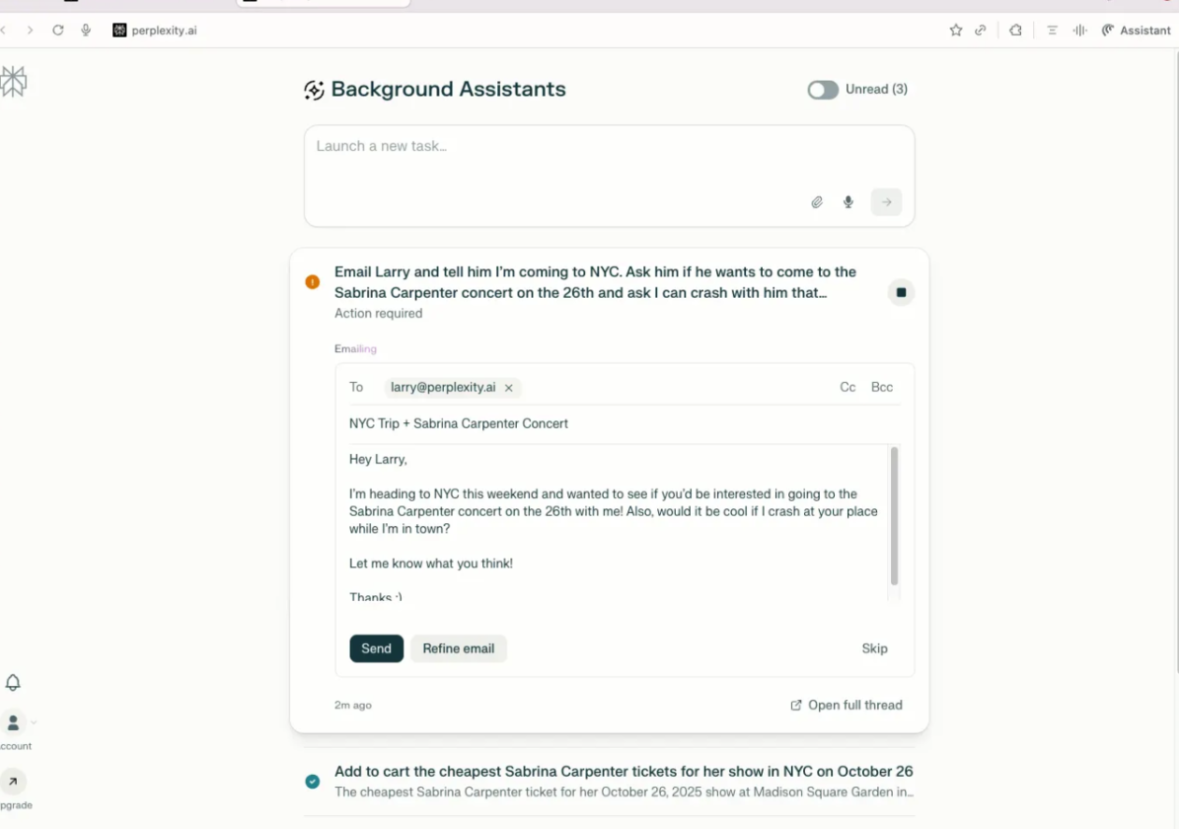The height and width of the screenshot is (829, 1179).
Task: Open the notifications bell
Action: 13,683
